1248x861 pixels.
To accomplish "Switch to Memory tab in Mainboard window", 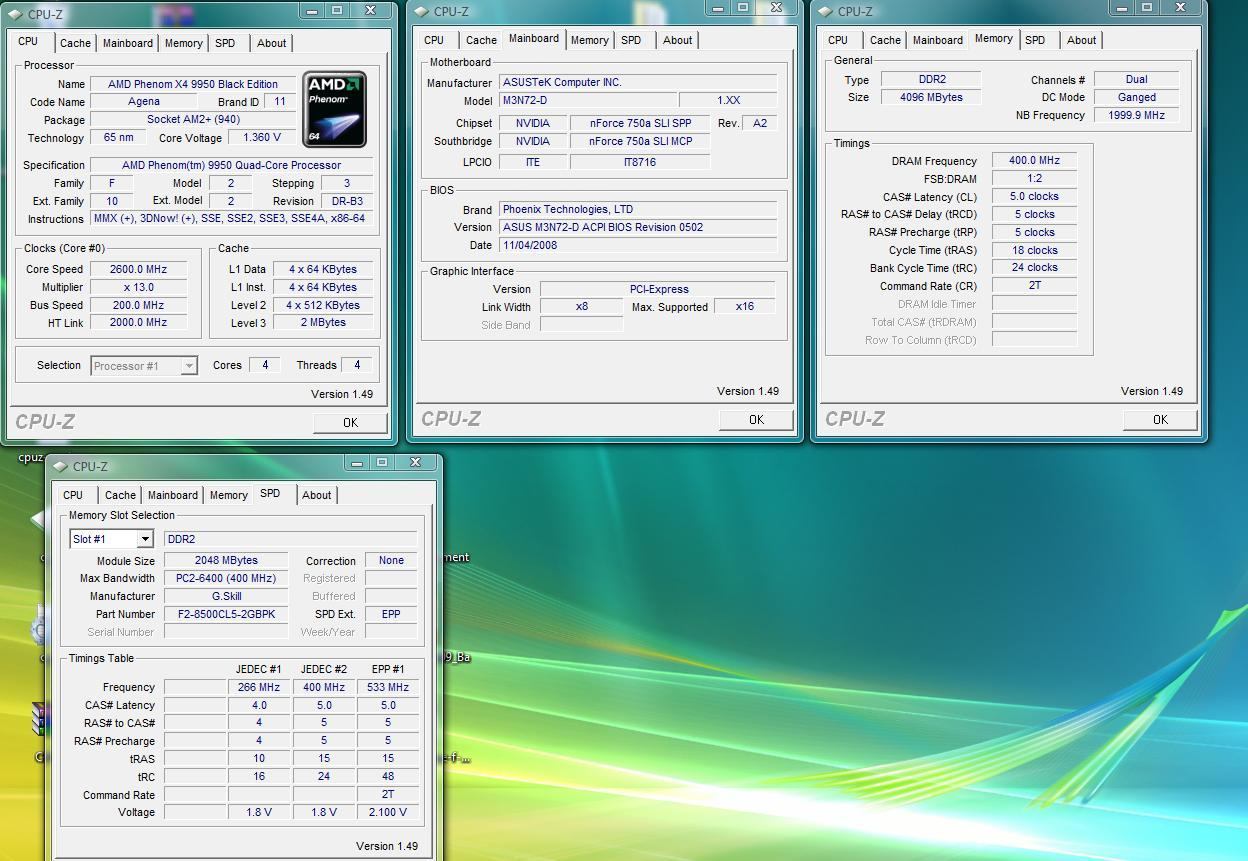I will point(590,40).
